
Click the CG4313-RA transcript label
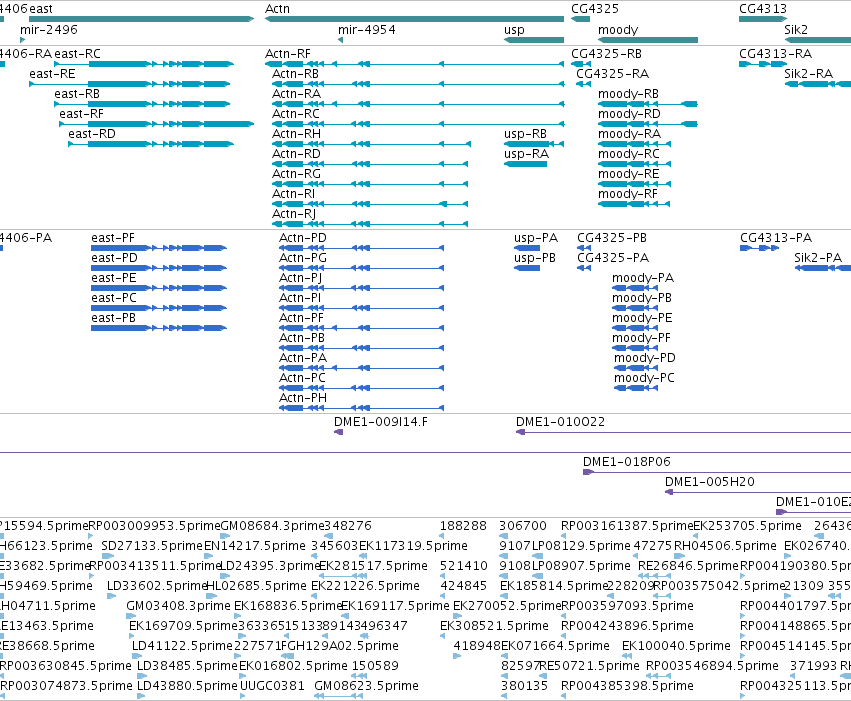776,54
